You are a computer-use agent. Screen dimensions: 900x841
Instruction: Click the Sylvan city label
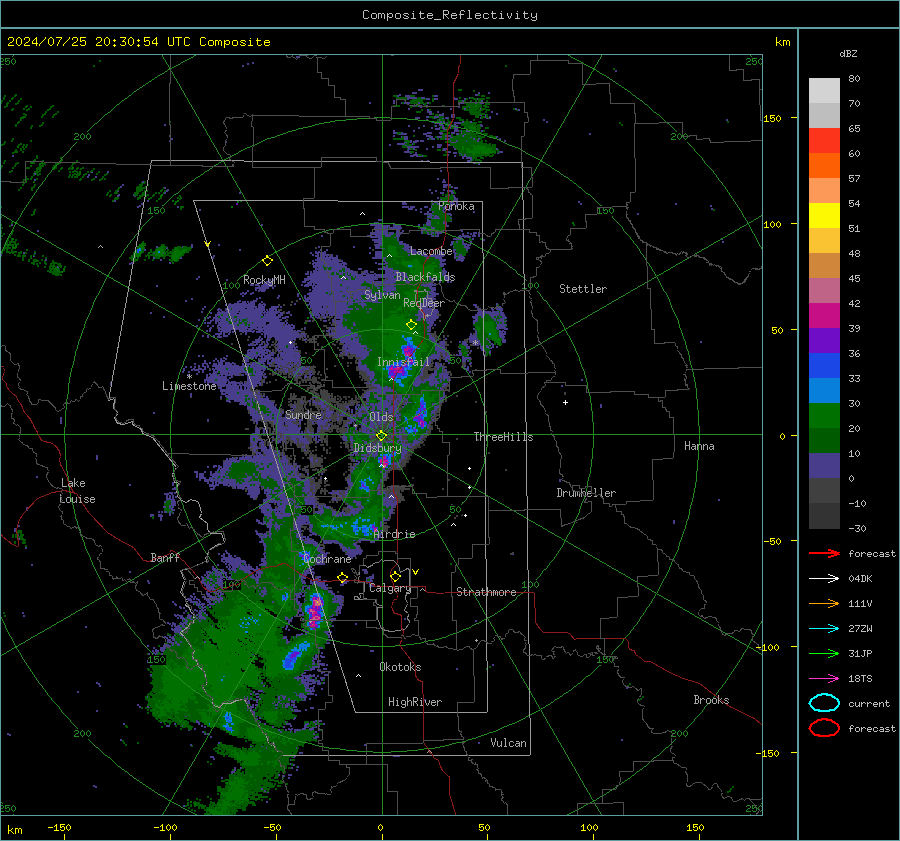tap(382, 295)
